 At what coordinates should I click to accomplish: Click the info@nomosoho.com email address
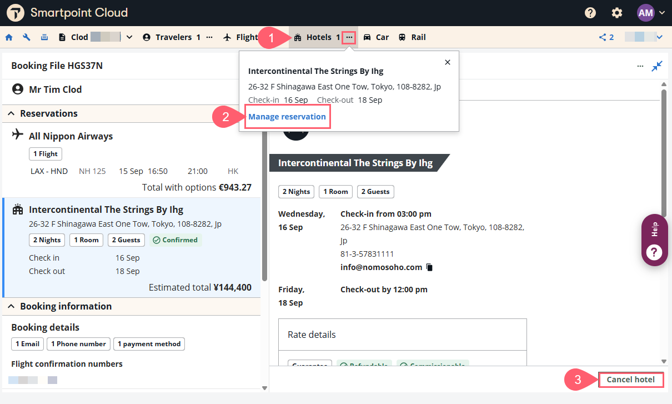pyautogui.click(x=381, y=267)
